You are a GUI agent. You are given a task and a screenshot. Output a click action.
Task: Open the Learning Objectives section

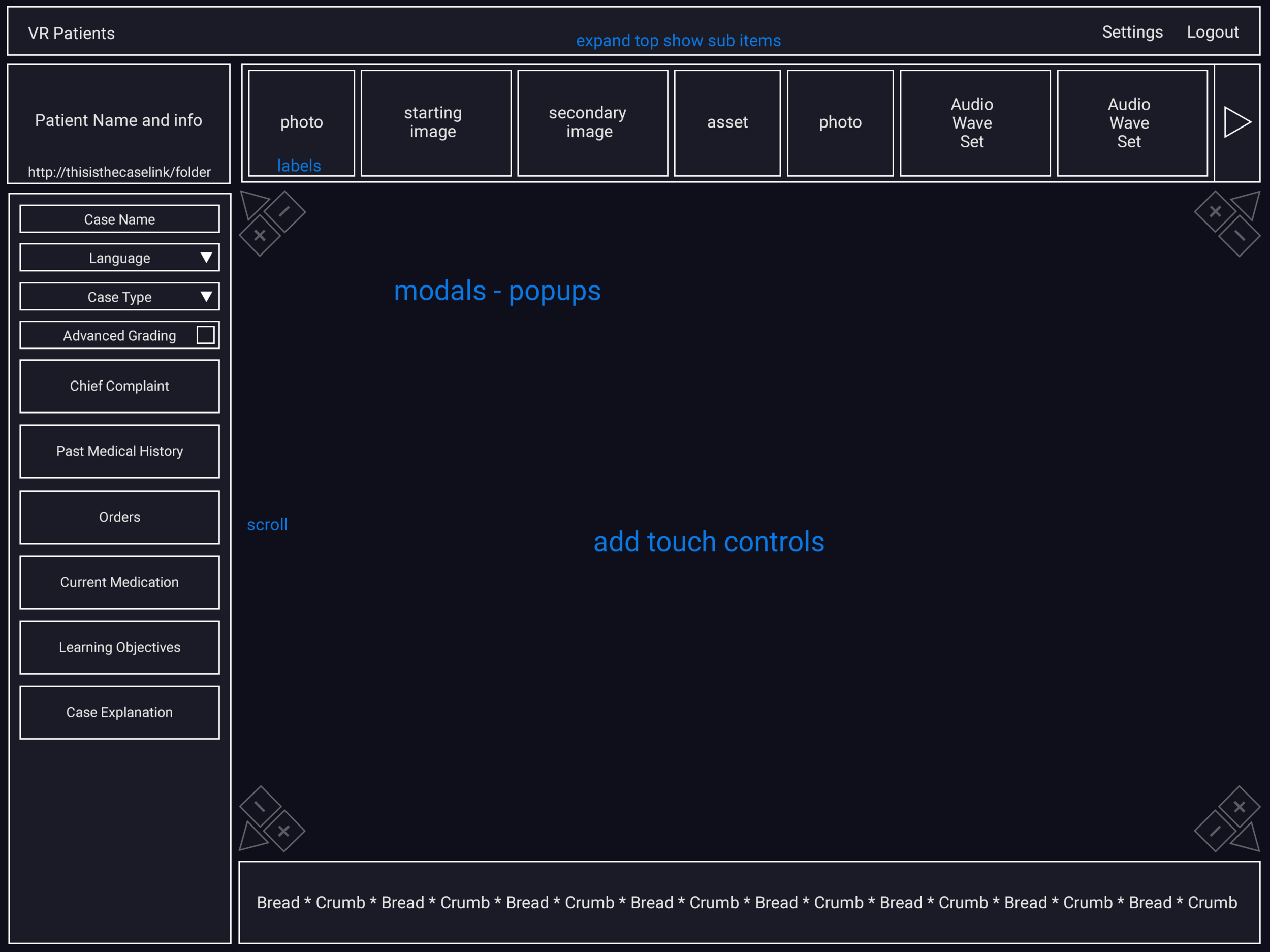pos(119,647)
